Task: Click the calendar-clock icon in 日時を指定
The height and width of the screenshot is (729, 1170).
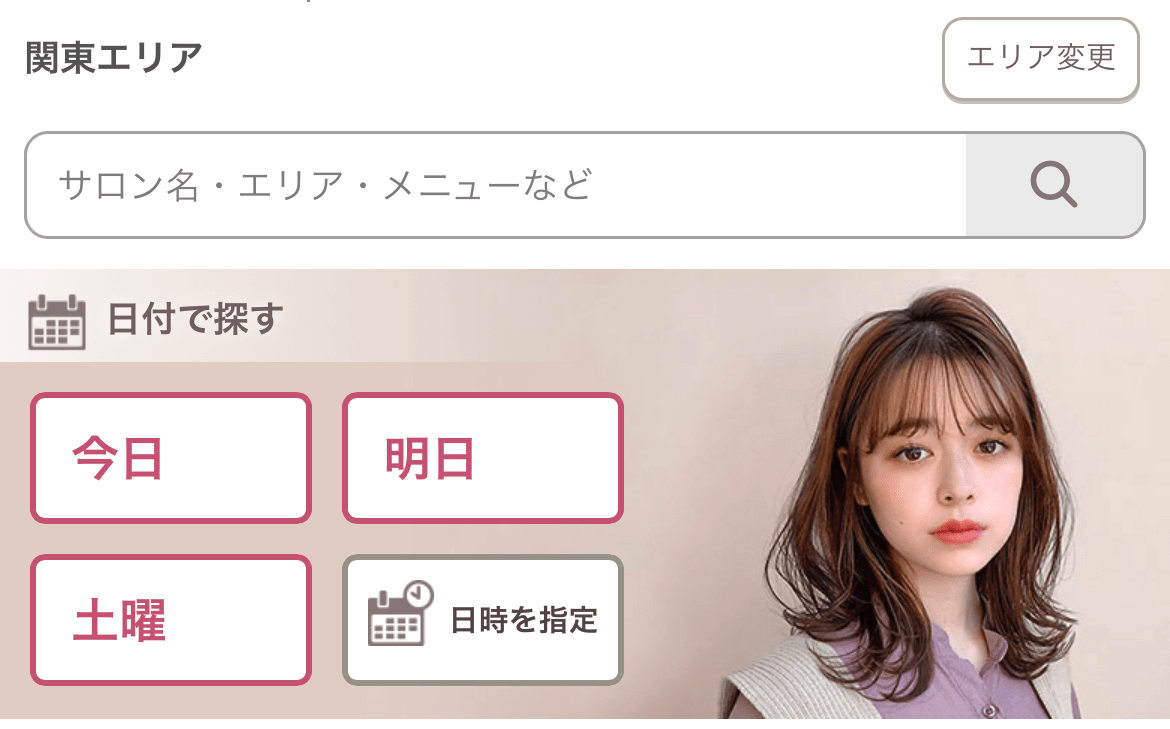Action: (401, 613)
